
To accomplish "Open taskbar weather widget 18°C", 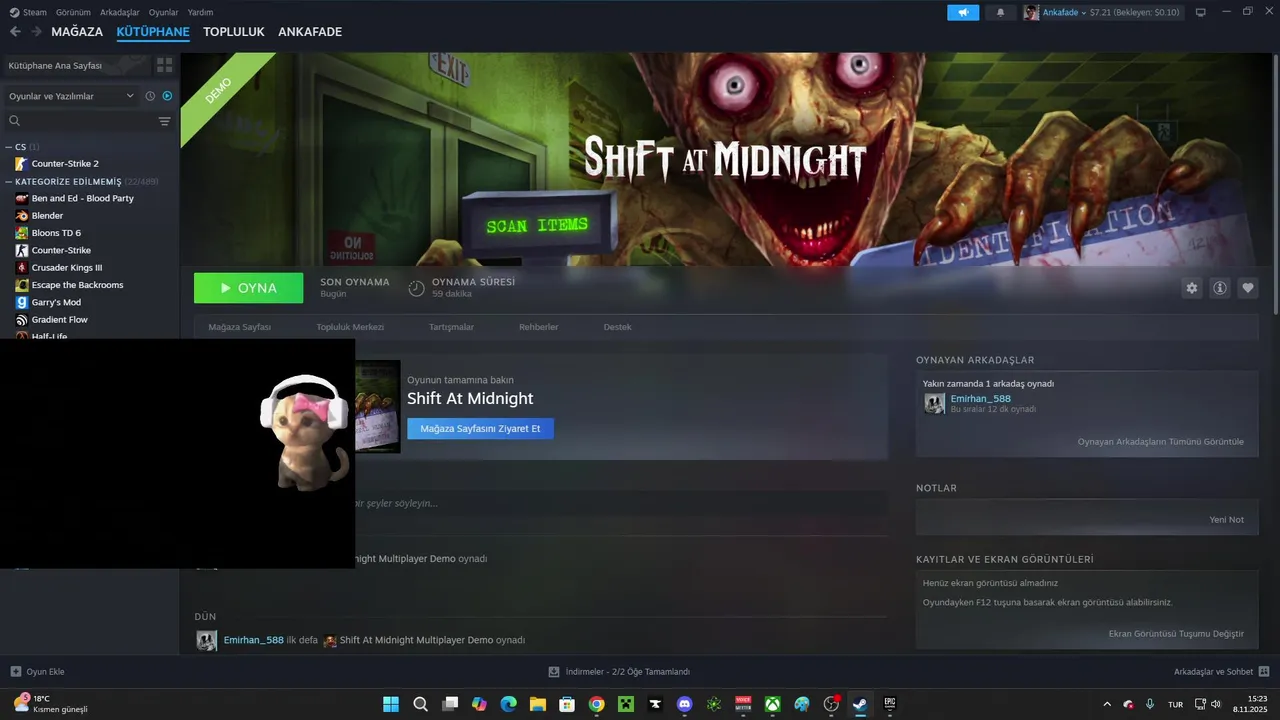I will 50,704.
